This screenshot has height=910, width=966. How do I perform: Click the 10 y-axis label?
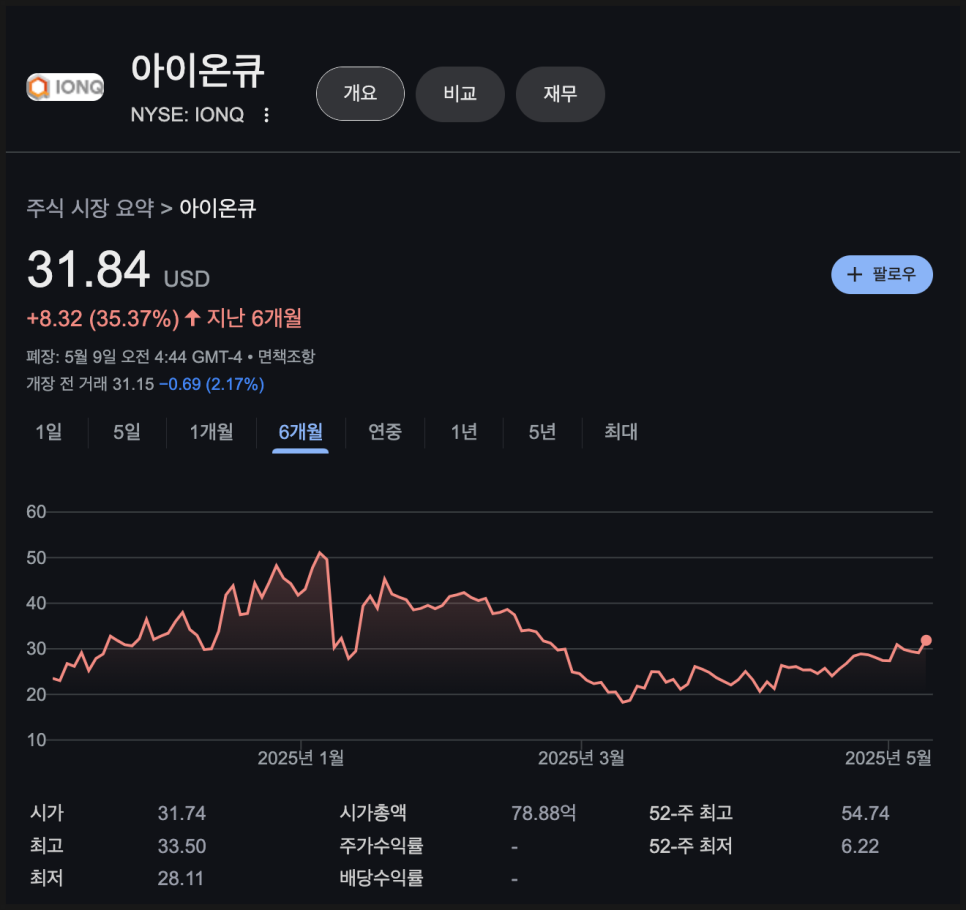pos(36,740)
